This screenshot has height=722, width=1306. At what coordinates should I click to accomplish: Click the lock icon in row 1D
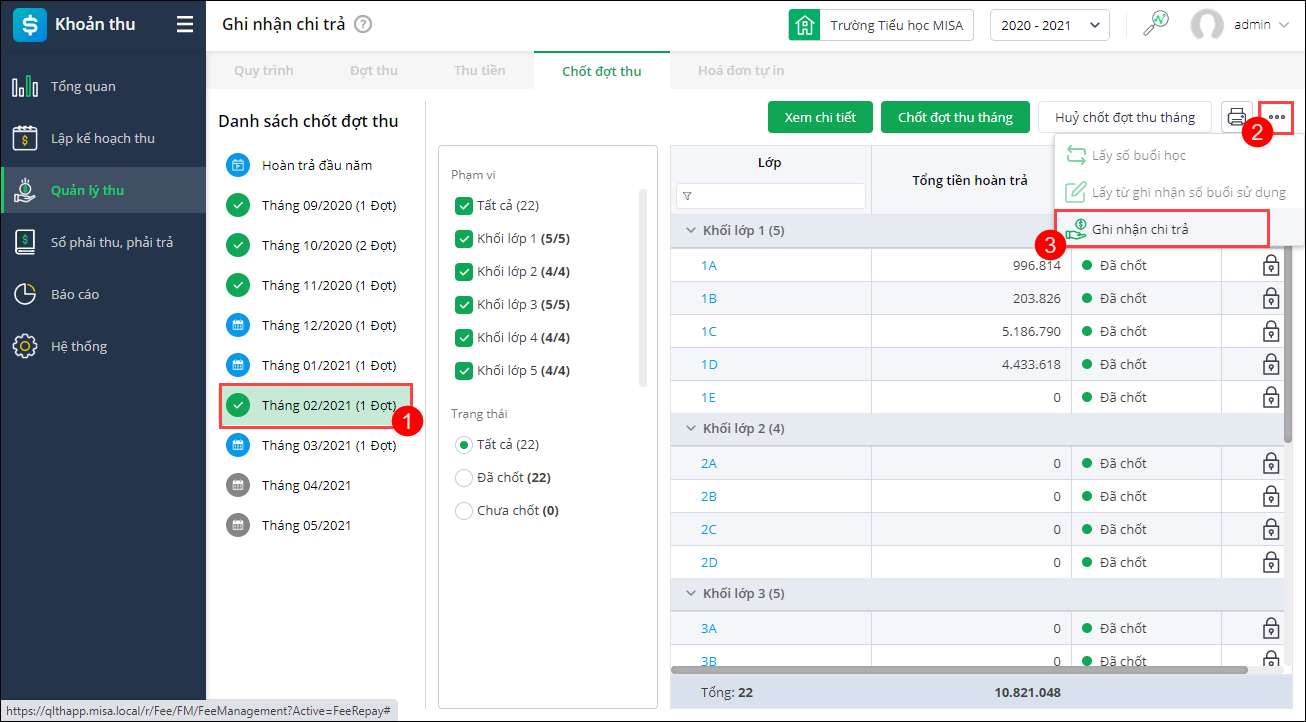click(x=1271, y=364)
